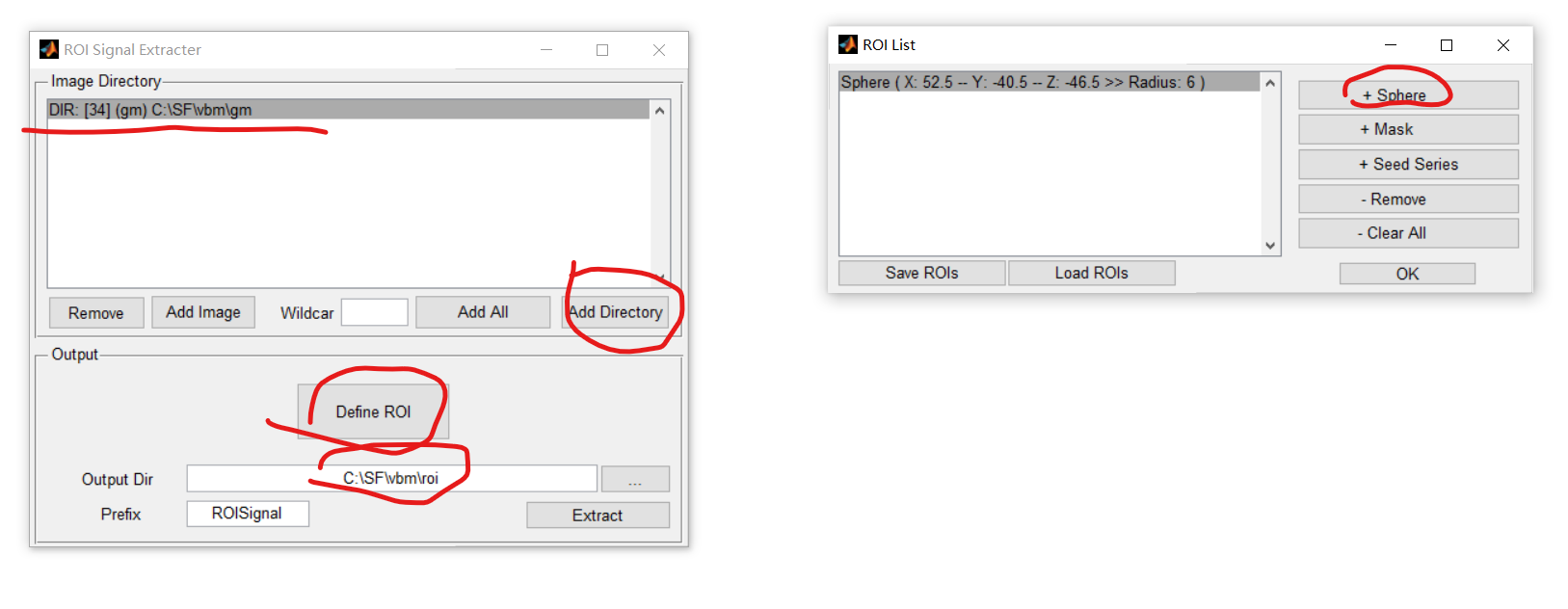Click the Wildcard input field

tap(375, 312)
